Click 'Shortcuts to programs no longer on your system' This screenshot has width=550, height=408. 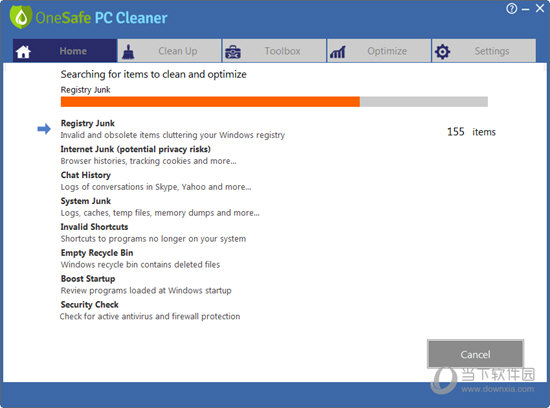tap(153, 239)
